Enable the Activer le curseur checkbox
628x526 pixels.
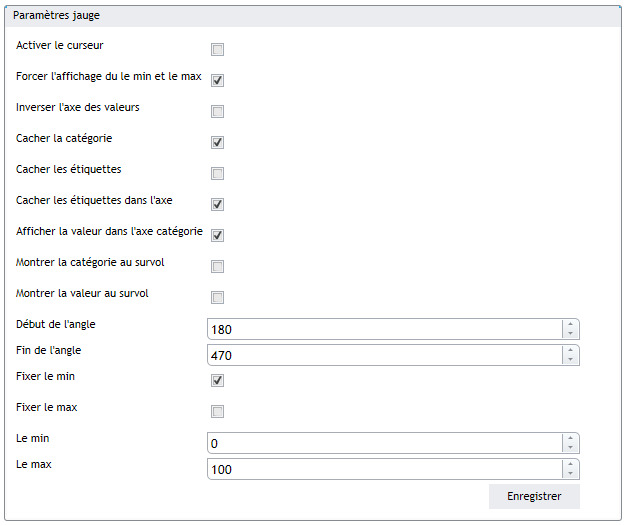click(217, 50)
